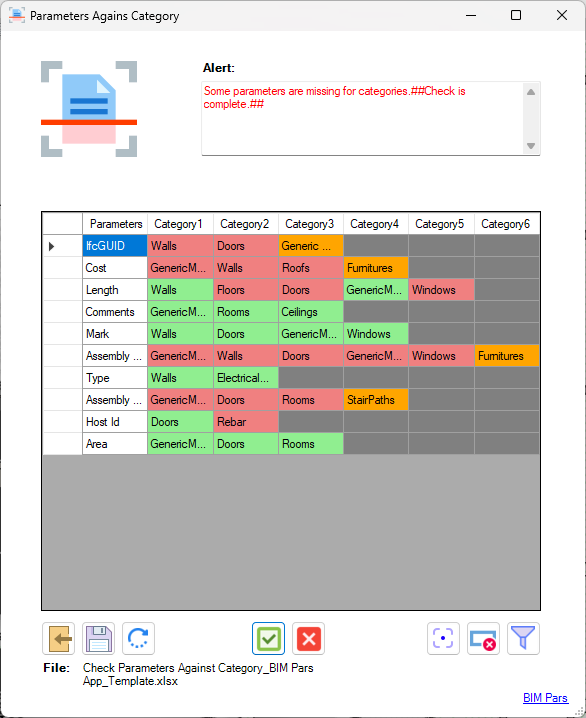Viewport: 586px width, 718px height.
Task: Click the orange Furnitures cell in the Cost row
Action: [x=376, y=268]
